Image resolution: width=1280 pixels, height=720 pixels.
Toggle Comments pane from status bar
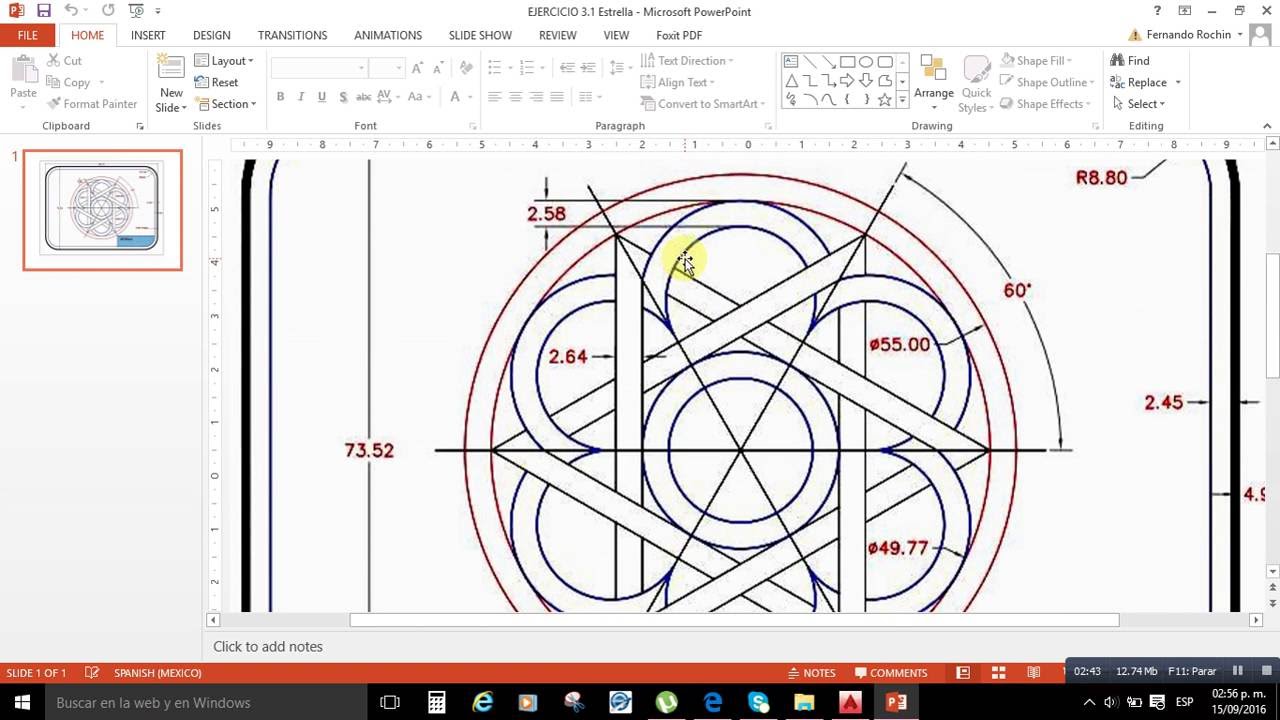(x=889, y=673)
